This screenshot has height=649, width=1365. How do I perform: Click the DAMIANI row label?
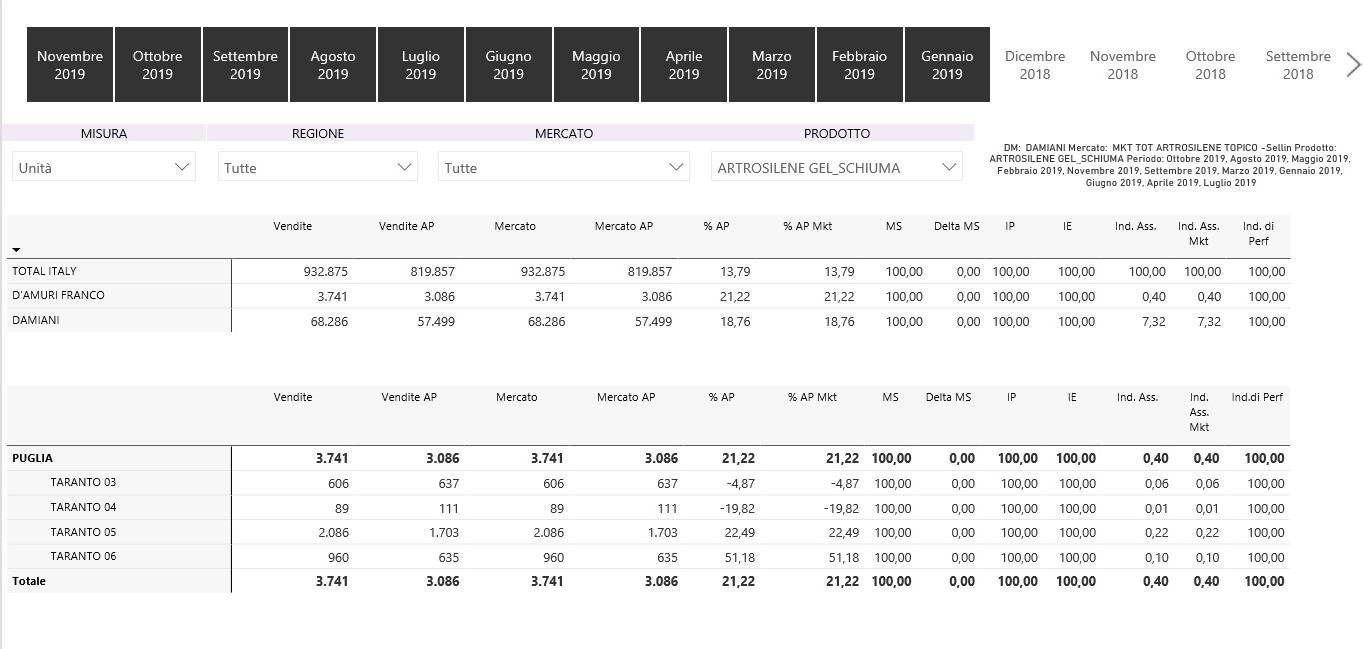[x=35, y=321]
